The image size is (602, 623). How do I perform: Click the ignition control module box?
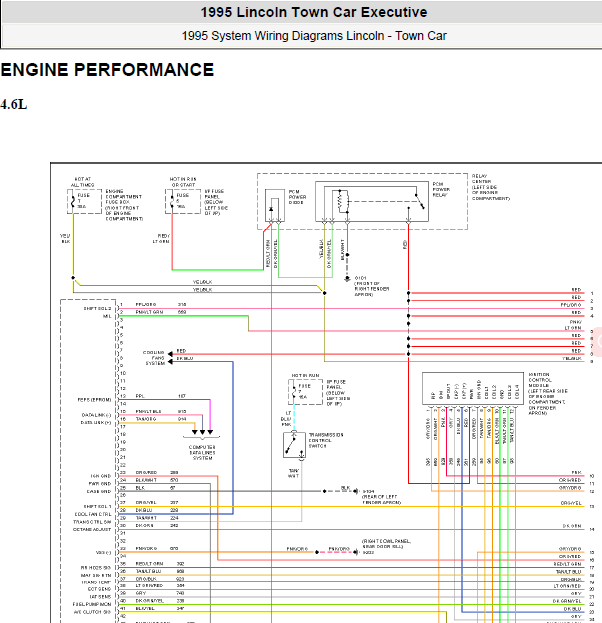click(472, 389)
